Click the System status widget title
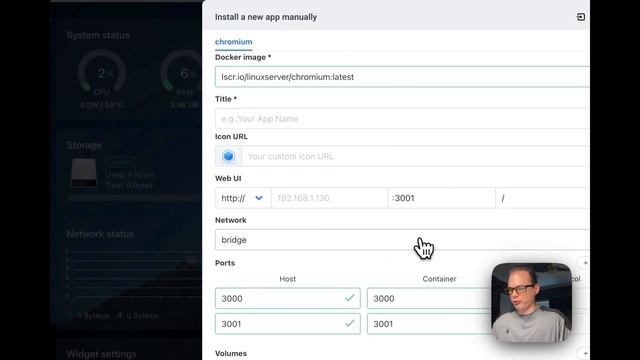This screenshot has height=360, width=640. coord(98,36)
